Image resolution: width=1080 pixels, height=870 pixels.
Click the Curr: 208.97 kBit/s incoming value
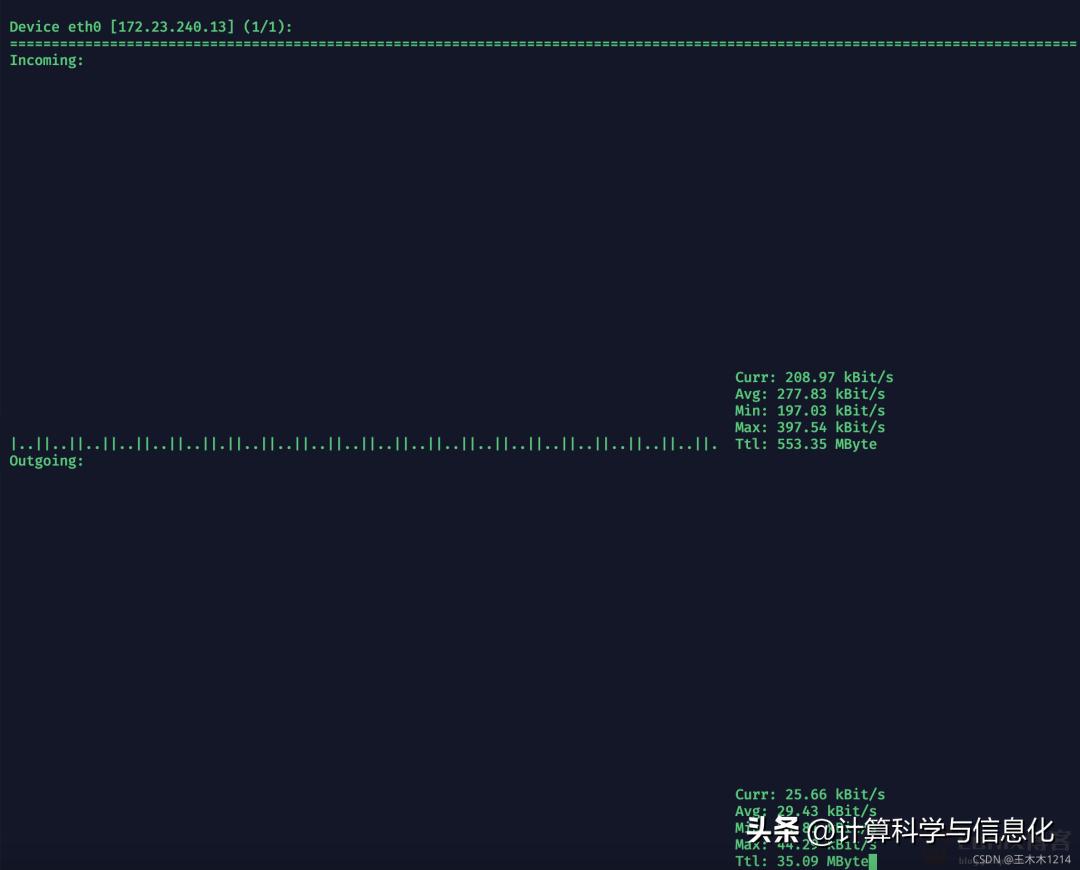(x=814, y=377)
